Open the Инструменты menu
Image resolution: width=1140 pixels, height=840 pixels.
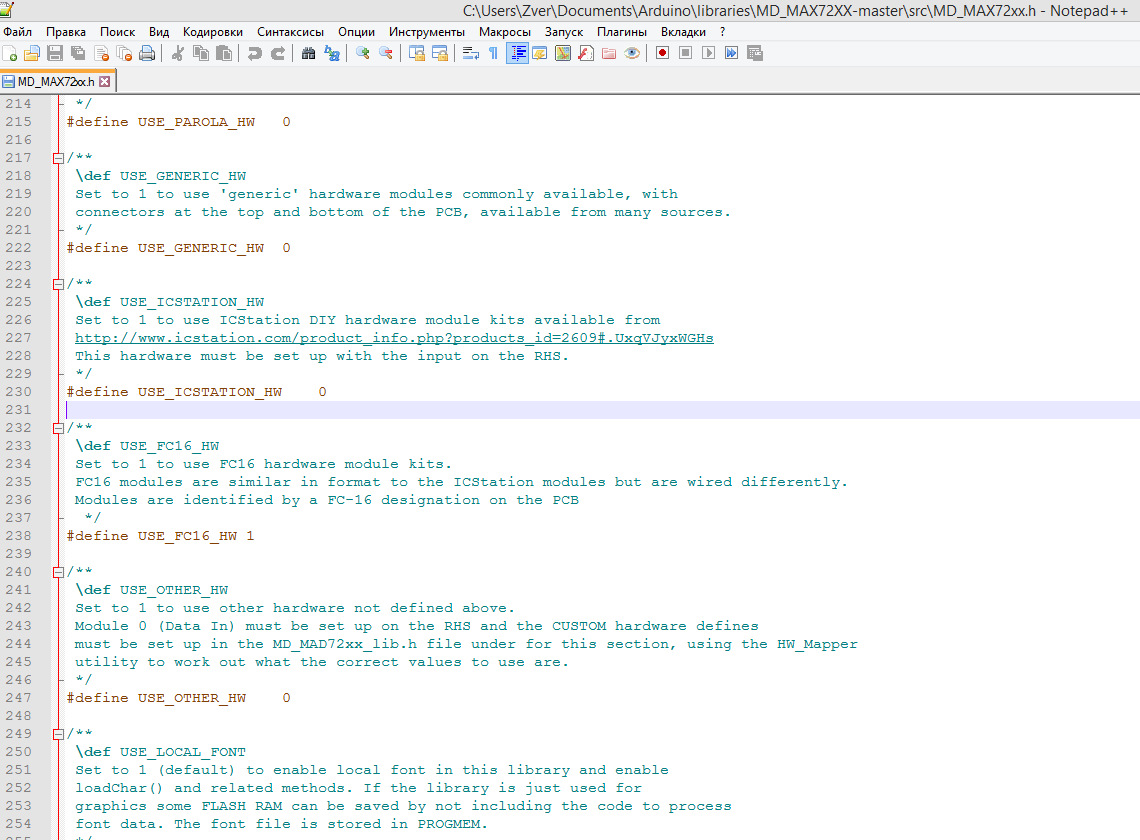(x=427, y=32)
